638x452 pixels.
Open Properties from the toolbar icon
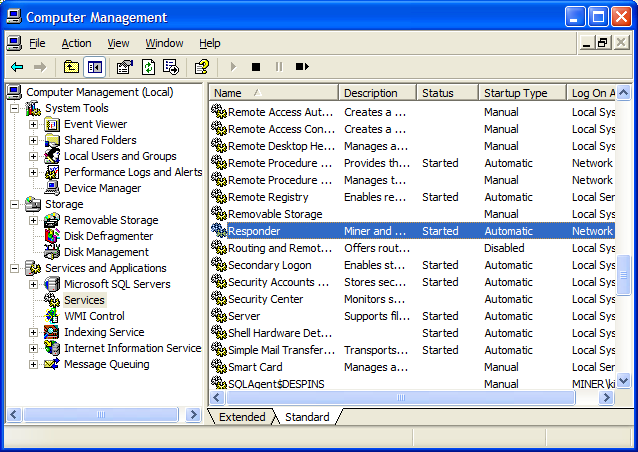coord(125,67)
